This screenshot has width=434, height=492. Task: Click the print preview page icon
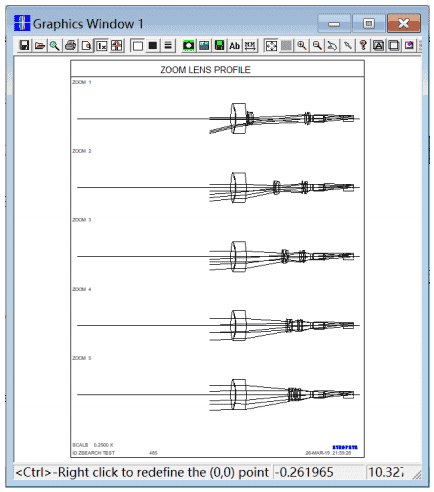point(86,46)
